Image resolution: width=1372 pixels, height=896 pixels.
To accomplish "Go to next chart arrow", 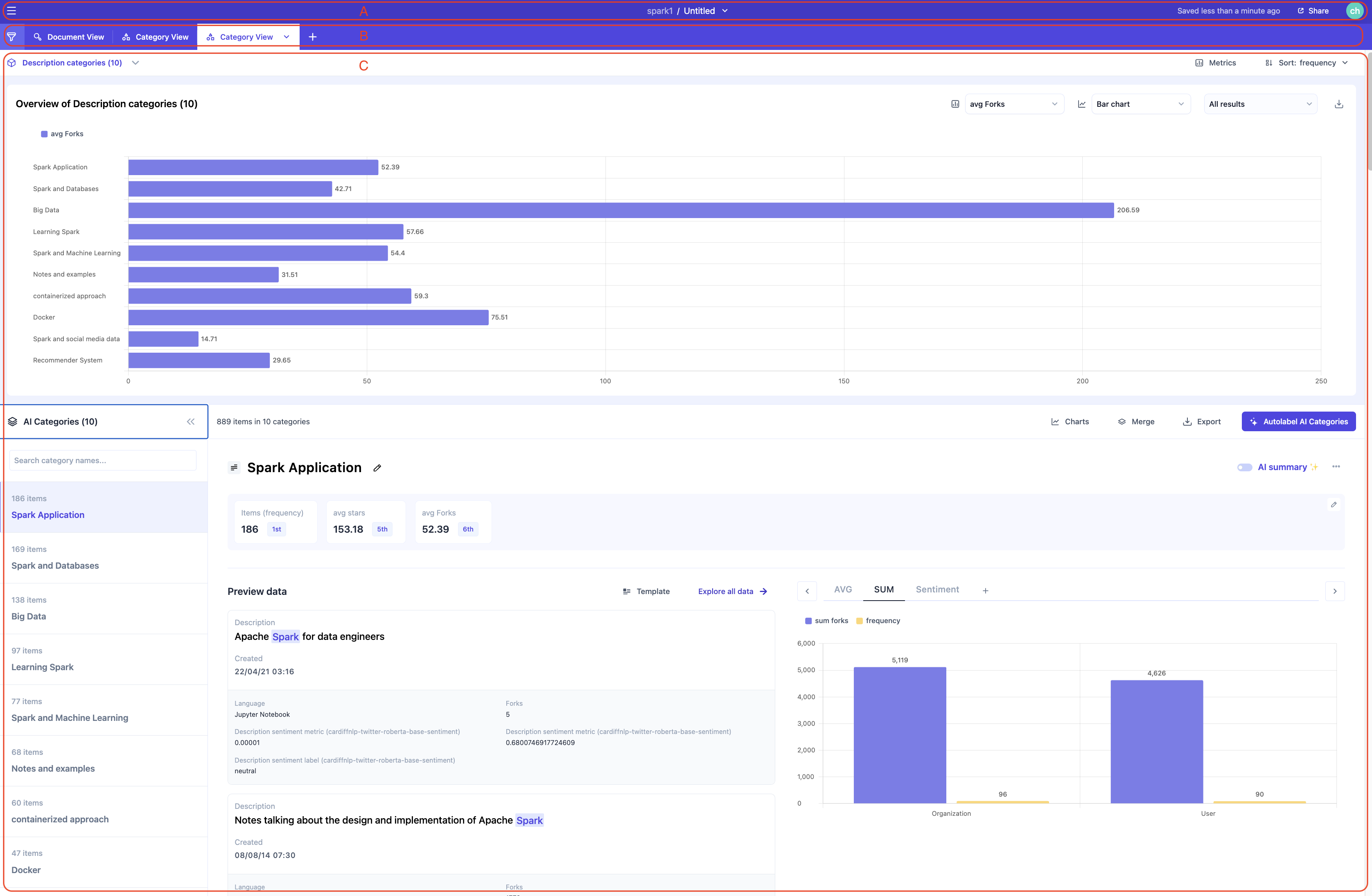I will (x=1334, y=591).
